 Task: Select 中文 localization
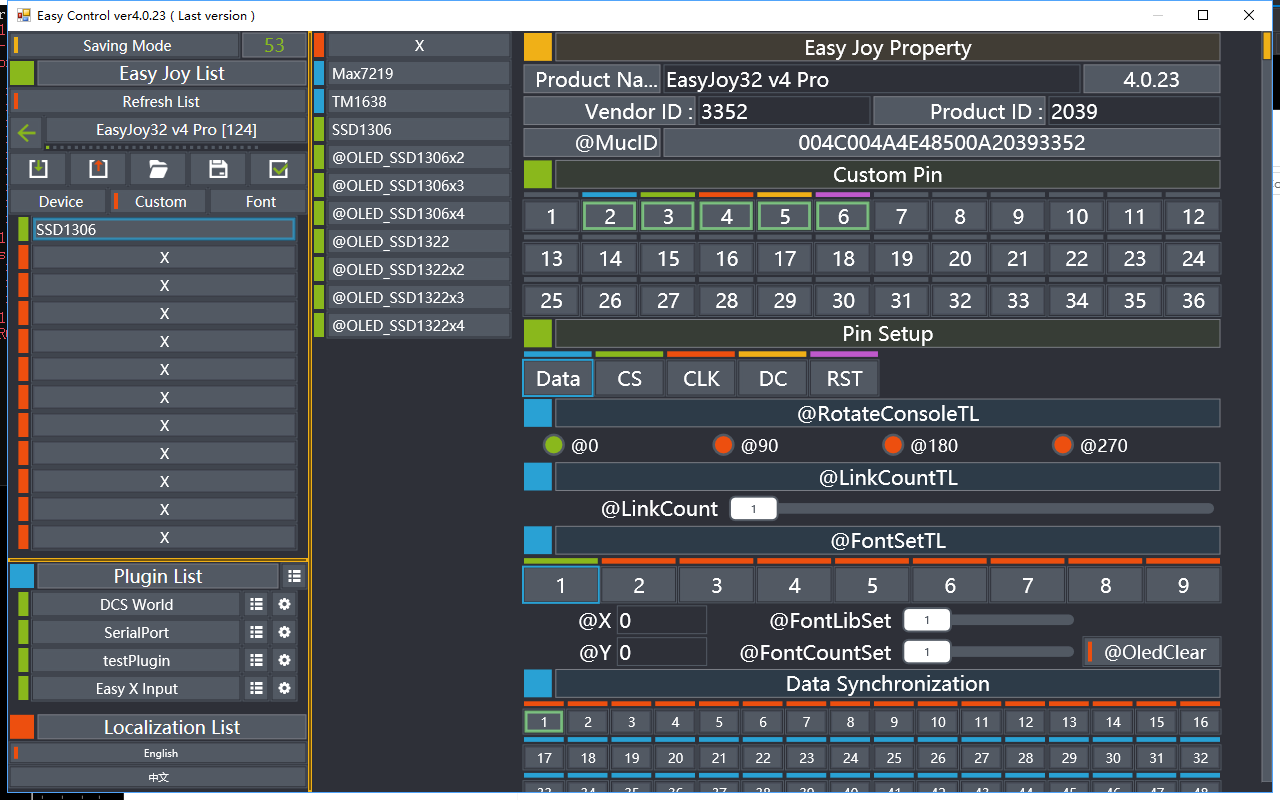pos(160,777)
